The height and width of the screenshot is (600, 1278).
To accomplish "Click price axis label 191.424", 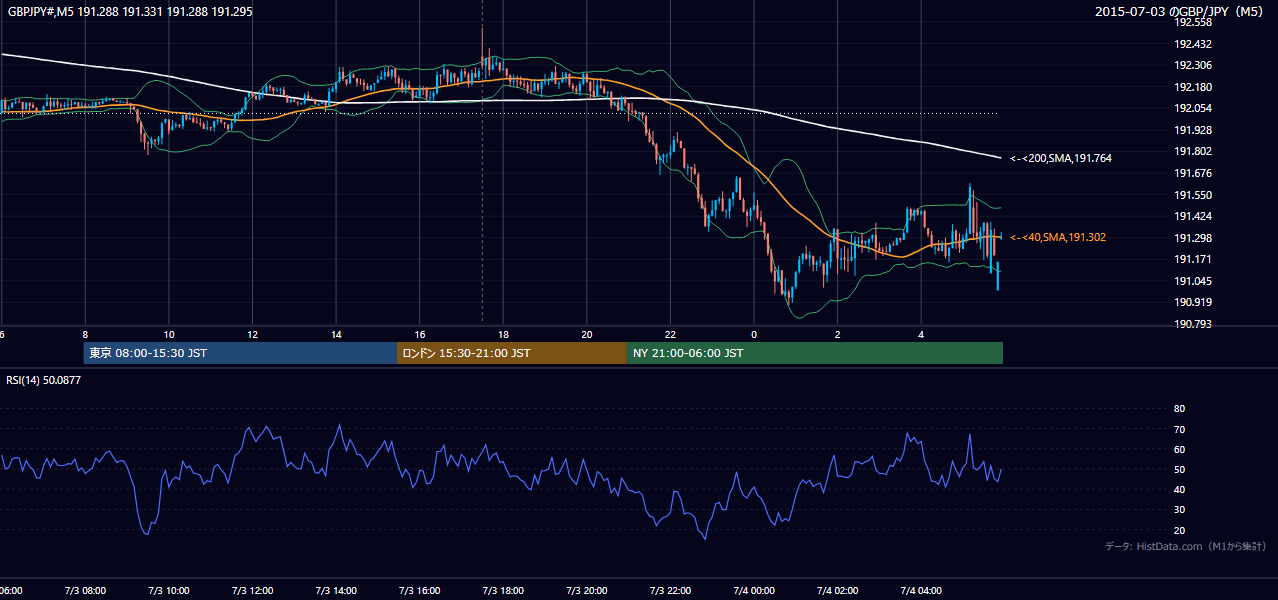I will point(1193,216).
